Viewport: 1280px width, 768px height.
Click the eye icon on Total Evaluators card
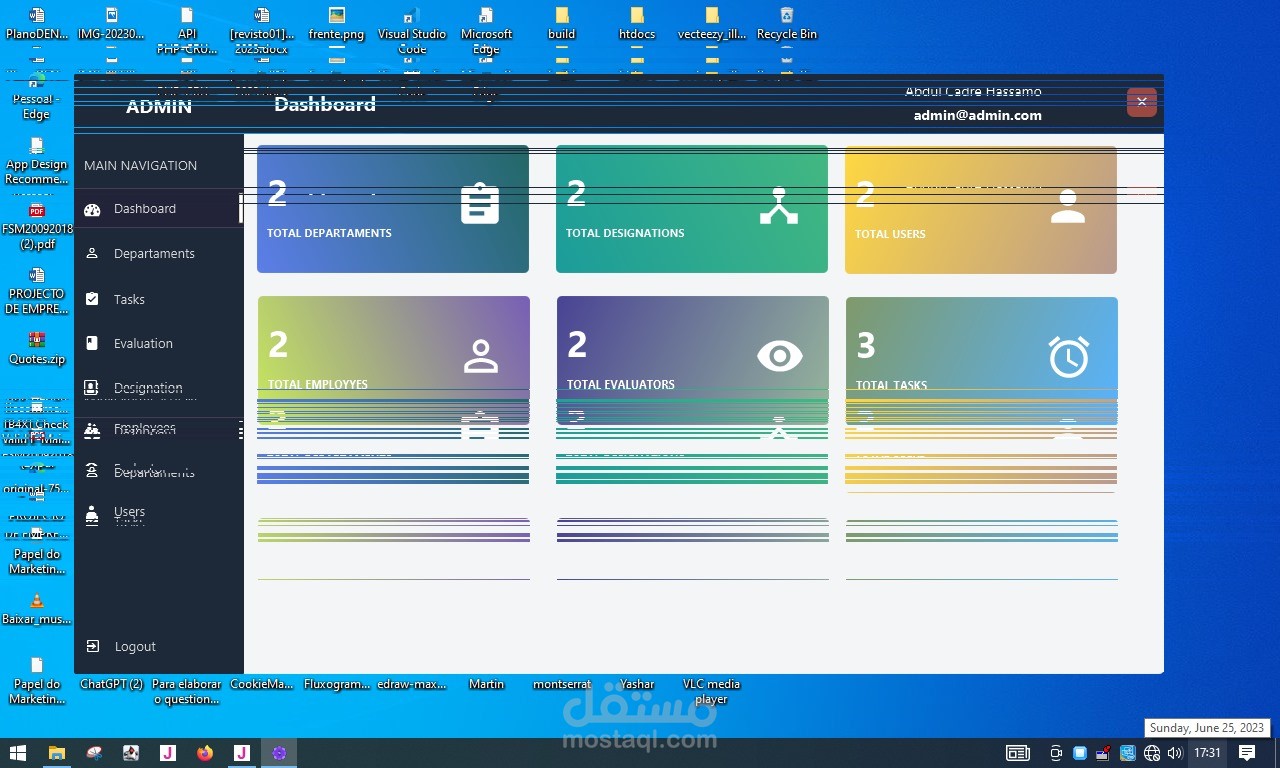(779, 355)
